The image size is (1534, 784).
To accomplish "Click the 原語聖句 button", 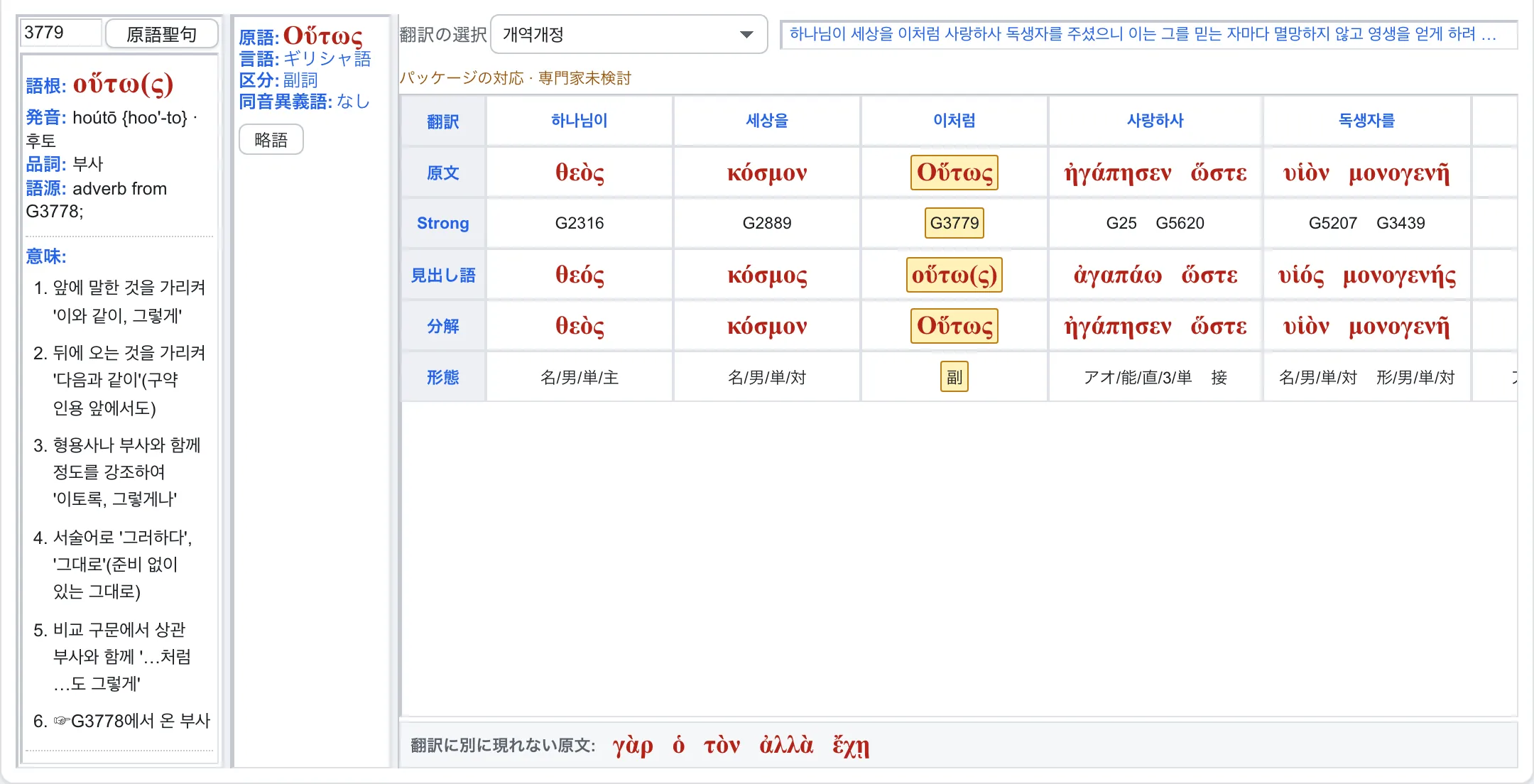I will pyautogui.click(x=162, y=33).
